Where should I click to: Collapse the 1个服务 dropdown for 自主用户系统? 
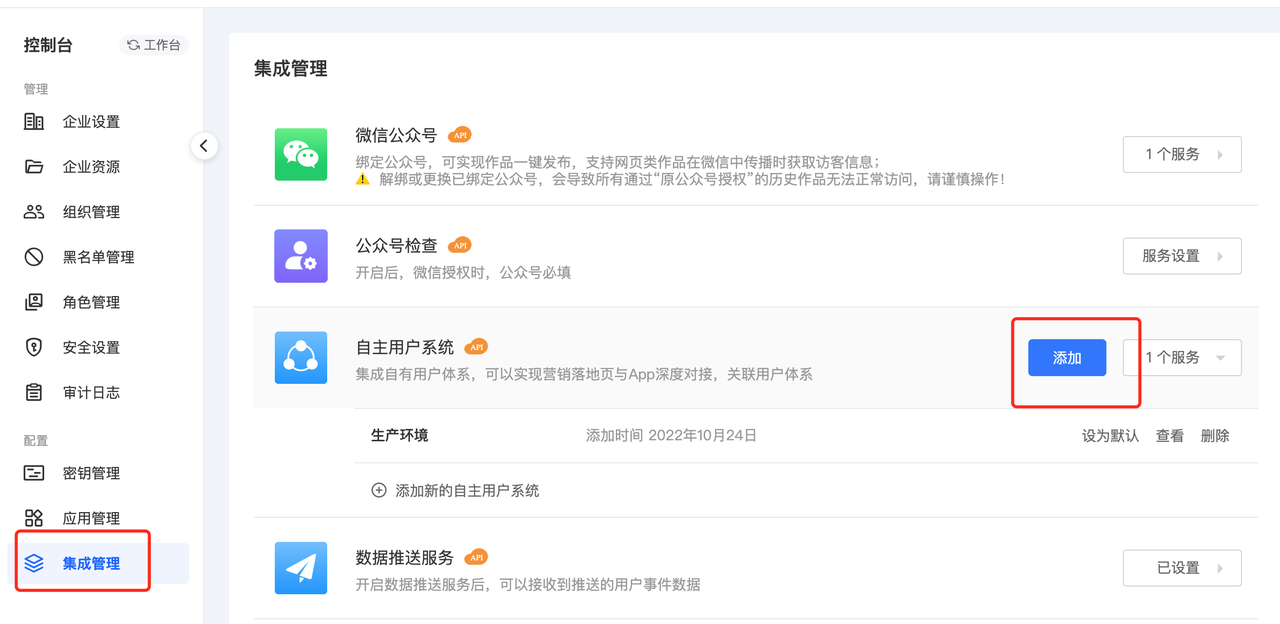(x=1182, y=357)
